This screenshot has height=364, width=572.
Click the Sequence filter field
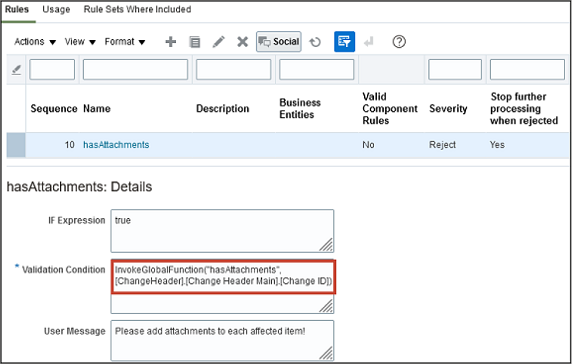point(52,69)
